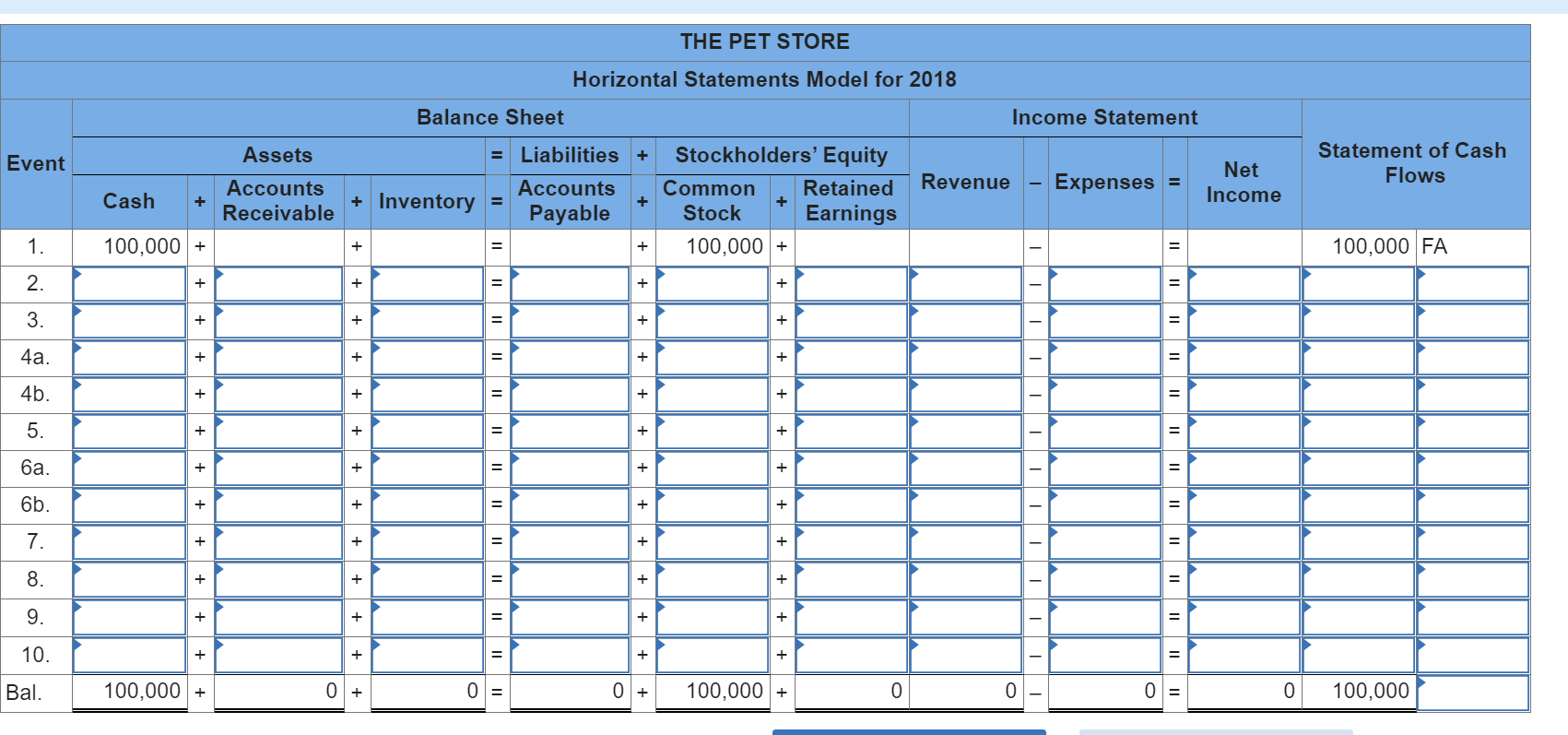The height and width of the screenshot is (735, 1568).
Task: Select the Common Stock cell for event 4a
Action: (x=713, y=358)
